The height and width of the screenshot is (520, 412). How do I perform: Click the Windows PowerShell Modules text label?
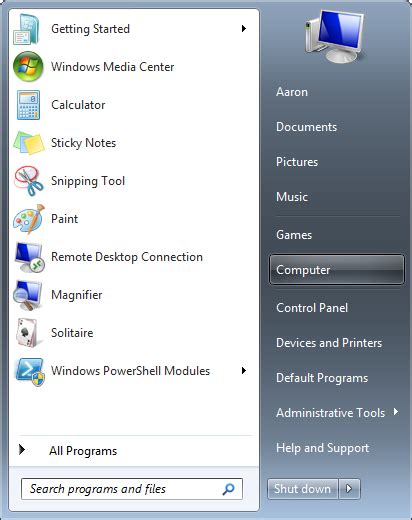coord(130,371)
